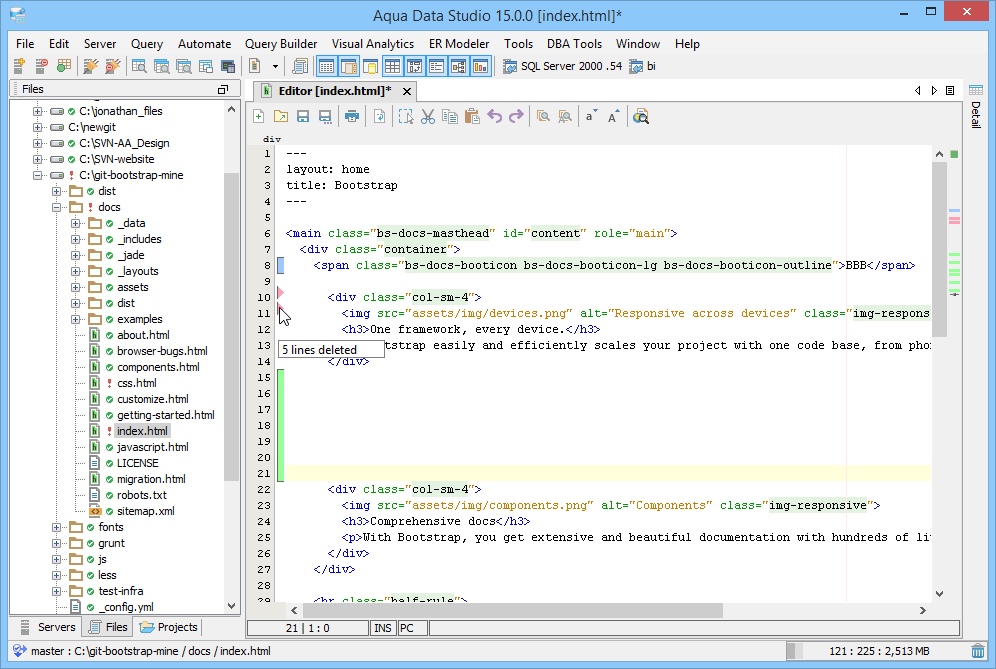Switch to the Projects tab
The width and height of the screenshot is (996, 669).
tap(169, 627)
